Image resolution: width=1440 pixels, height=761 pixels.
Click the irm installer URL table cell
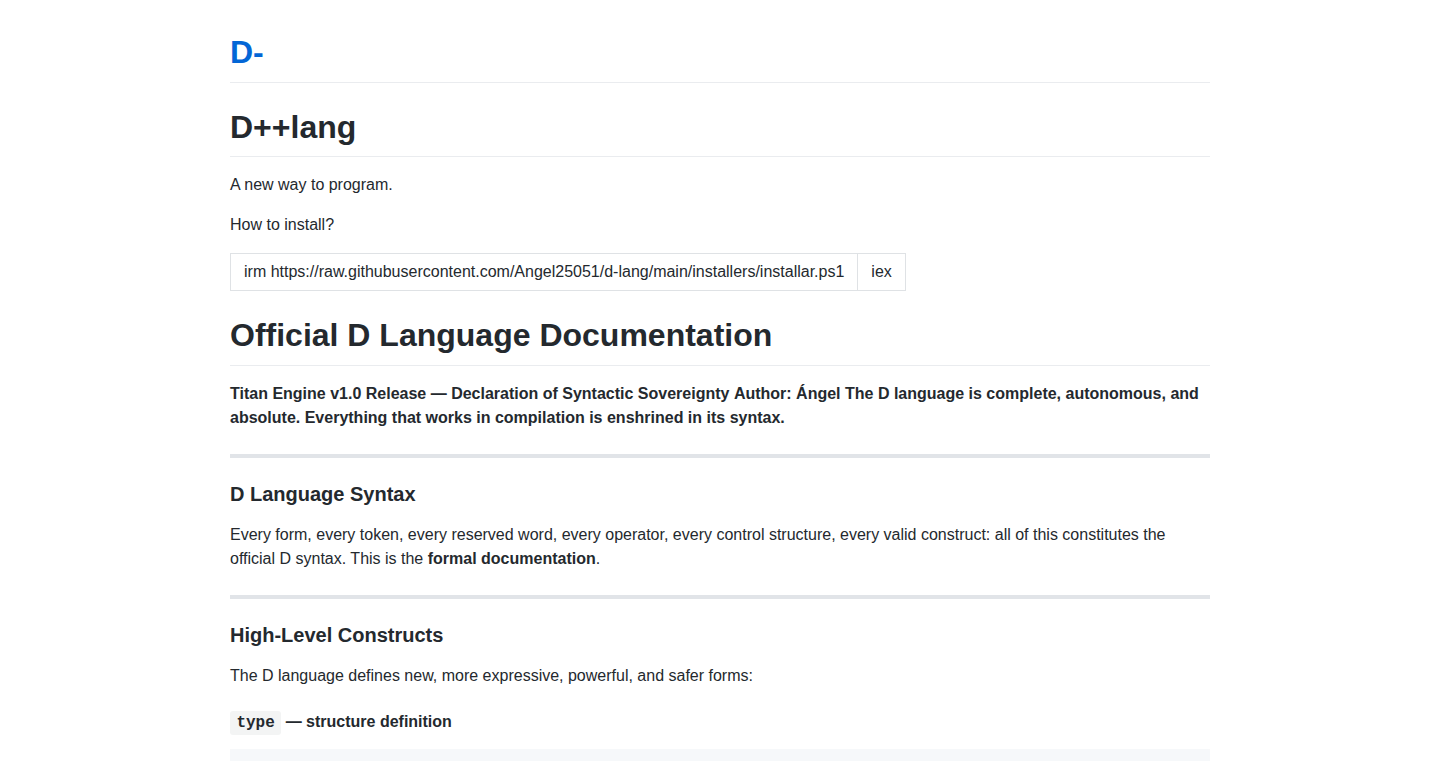(544, 272)
